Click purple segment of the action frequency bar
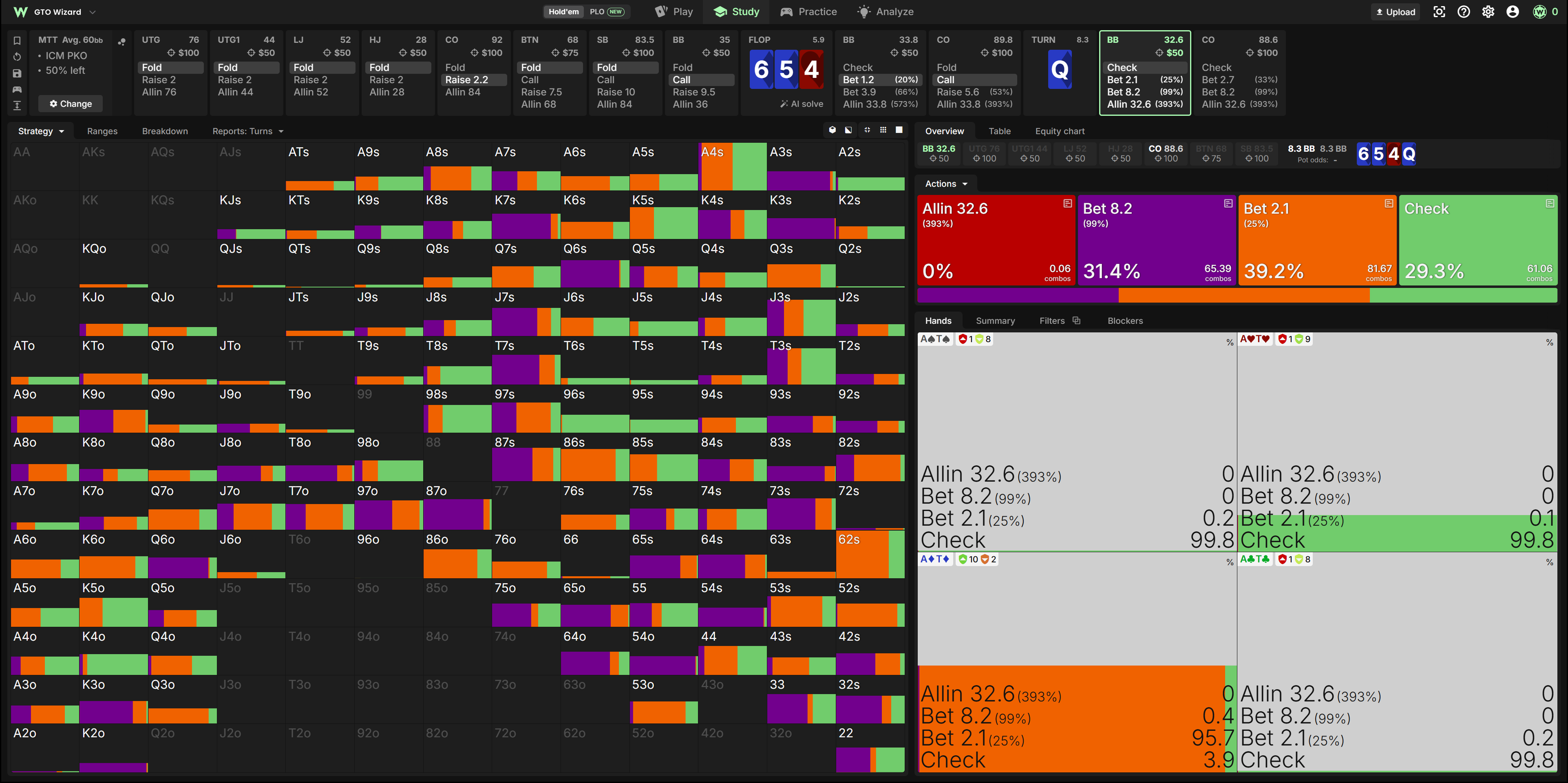 click(x=1018, y=295)
